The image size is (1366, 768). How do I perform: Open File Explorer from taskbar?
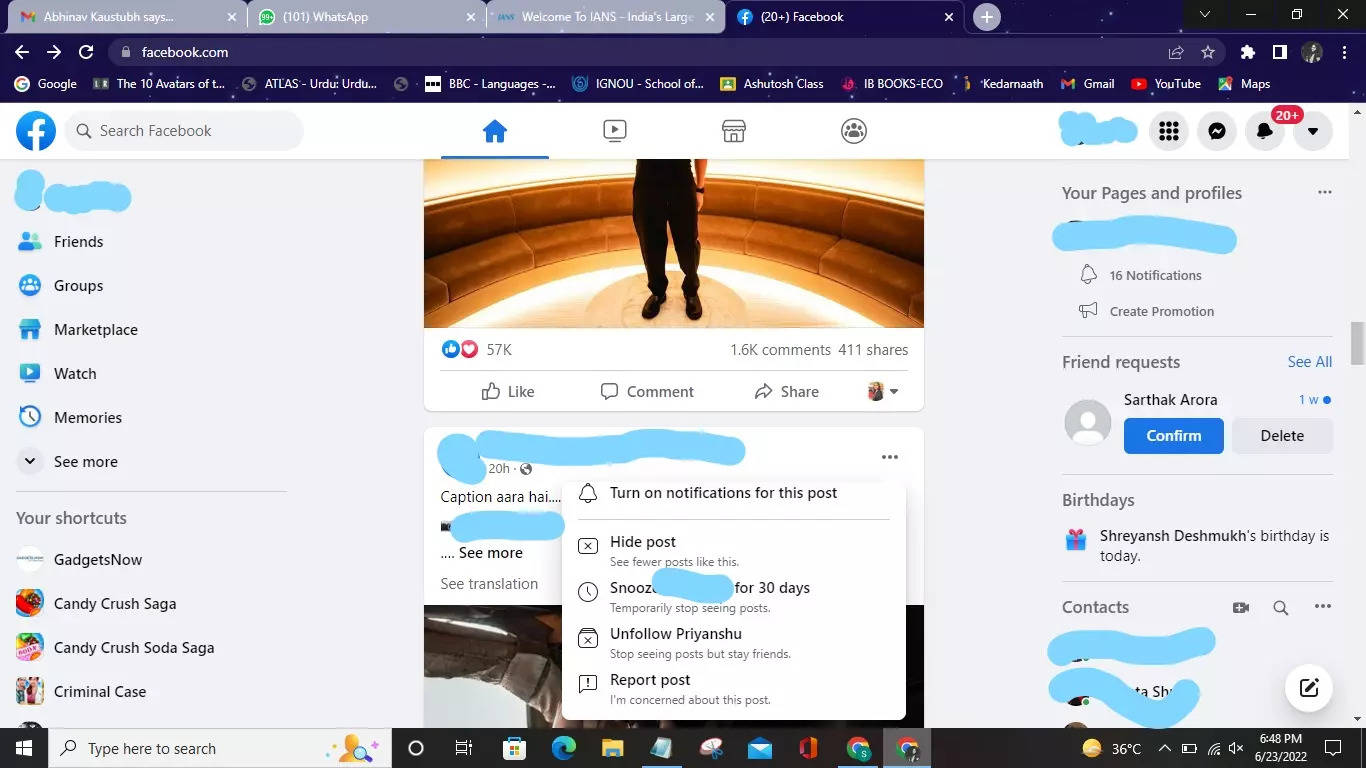coord(612,748)
